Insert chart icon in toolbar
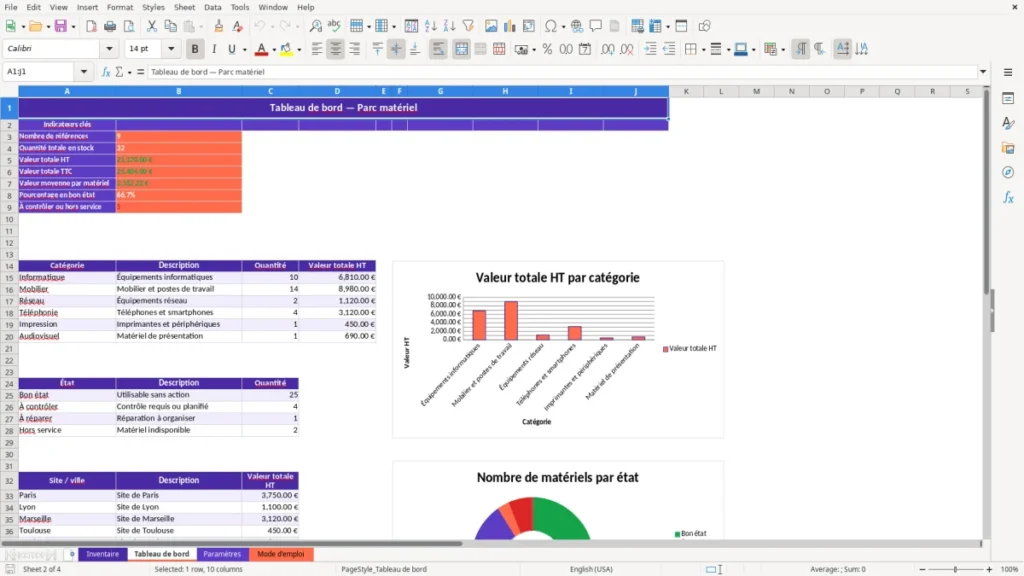The image size is (1024, 576). click(510, 26)
